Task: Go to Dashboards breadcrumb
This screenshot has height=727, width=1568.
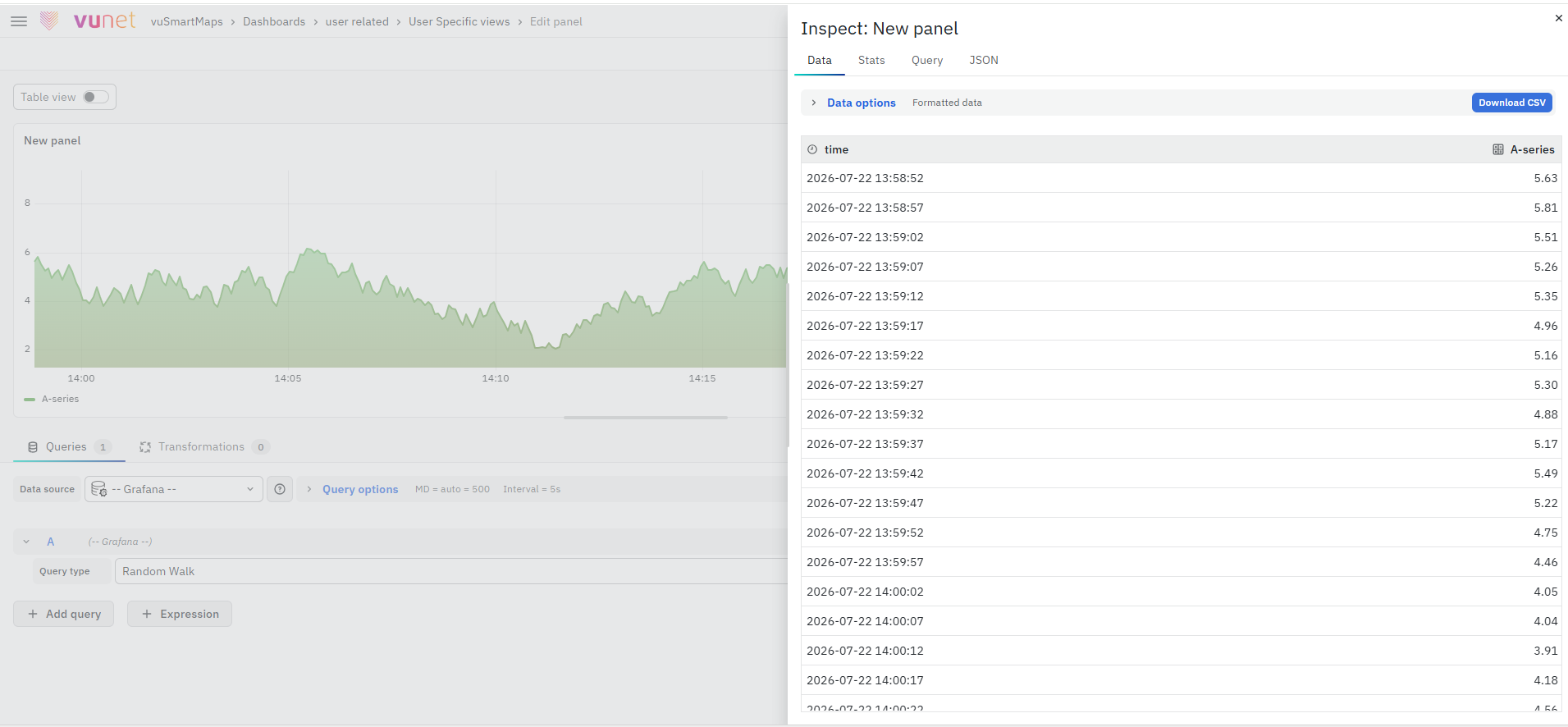Action: point(274,21)
